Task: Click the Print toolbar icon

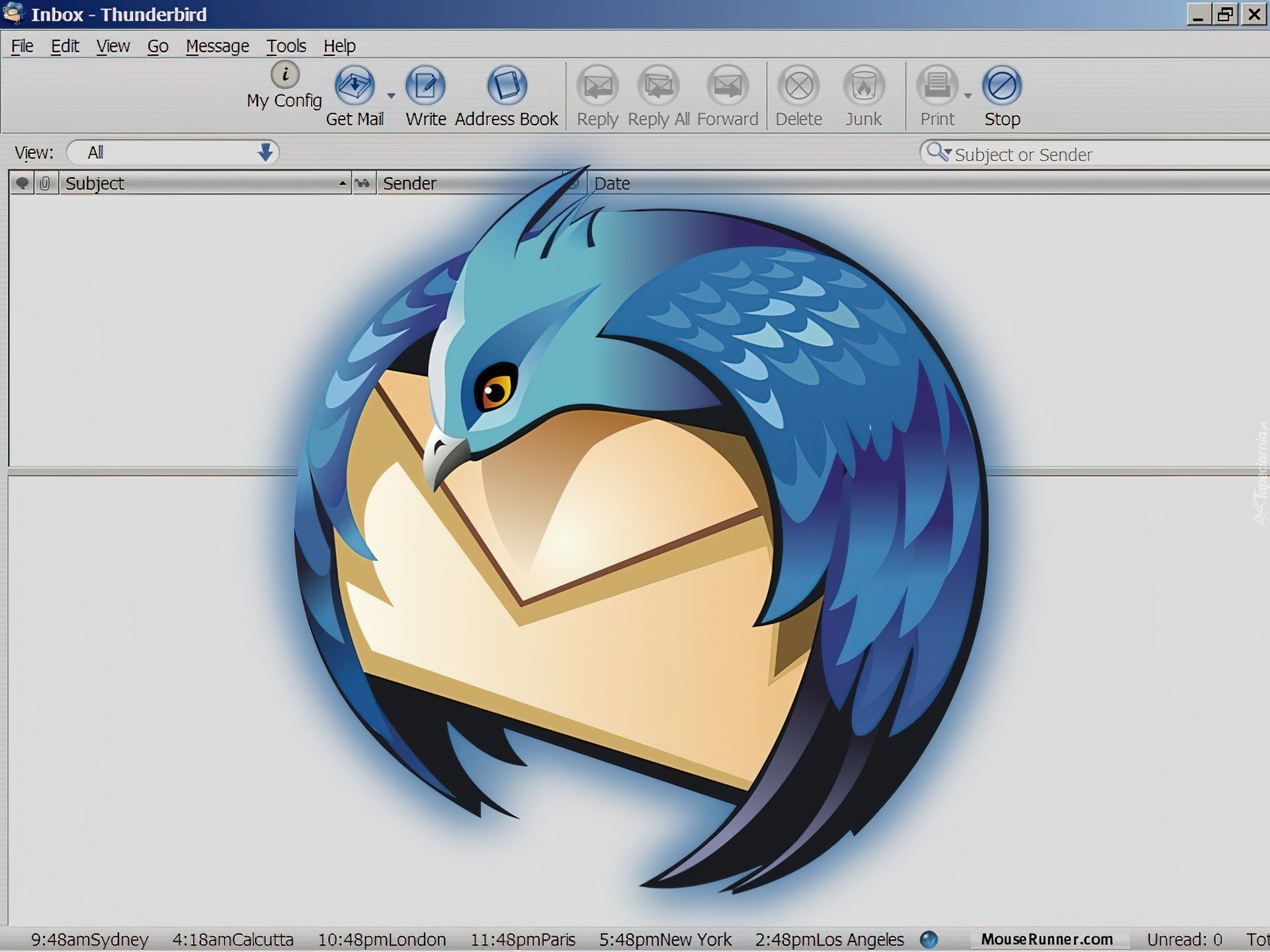Action: [937, 86]
